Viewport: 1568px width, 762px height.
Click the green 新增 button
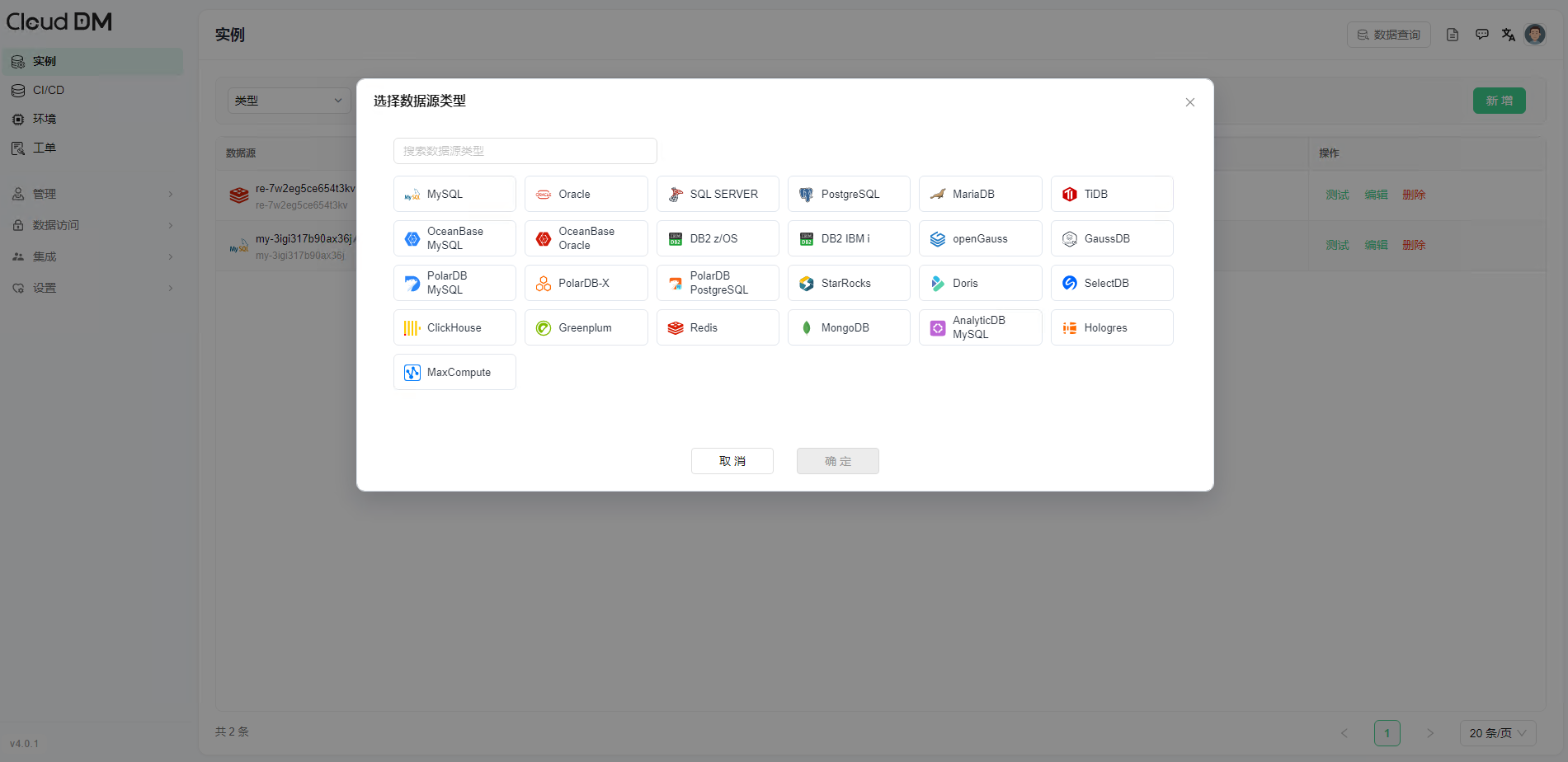1500,101
